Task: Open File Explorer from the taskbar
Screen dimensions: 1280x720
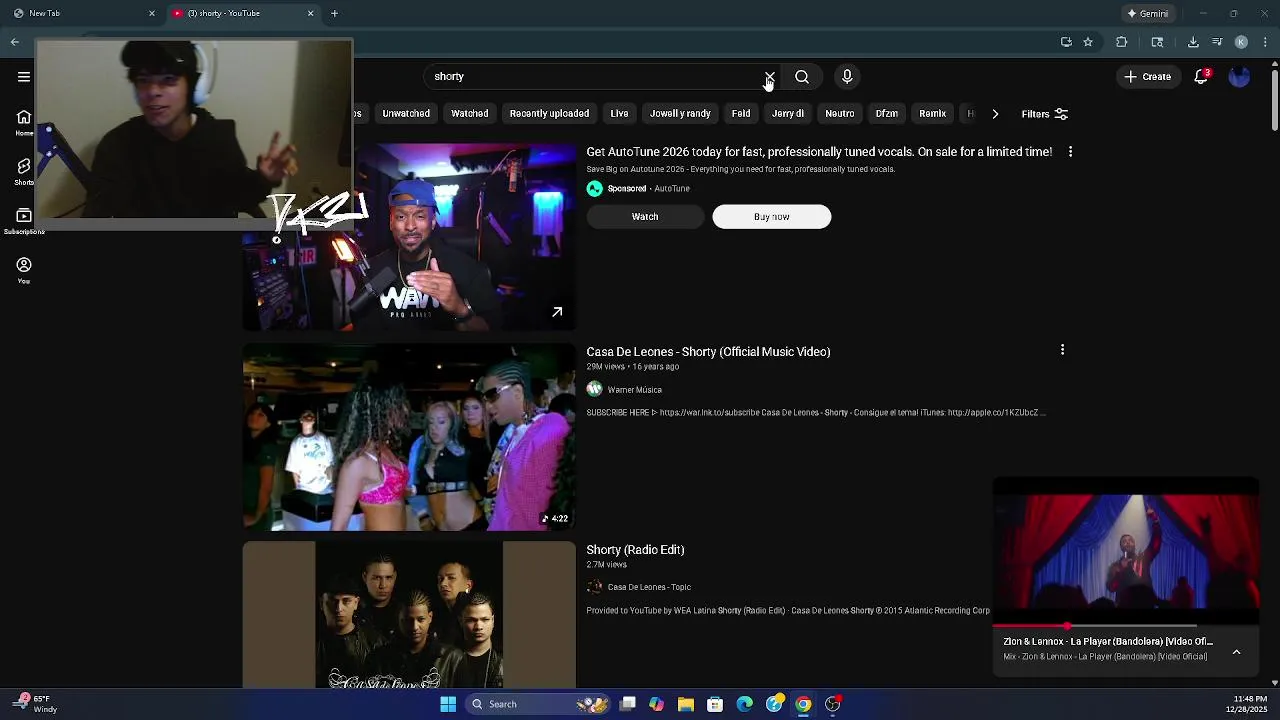Action: 686,704
